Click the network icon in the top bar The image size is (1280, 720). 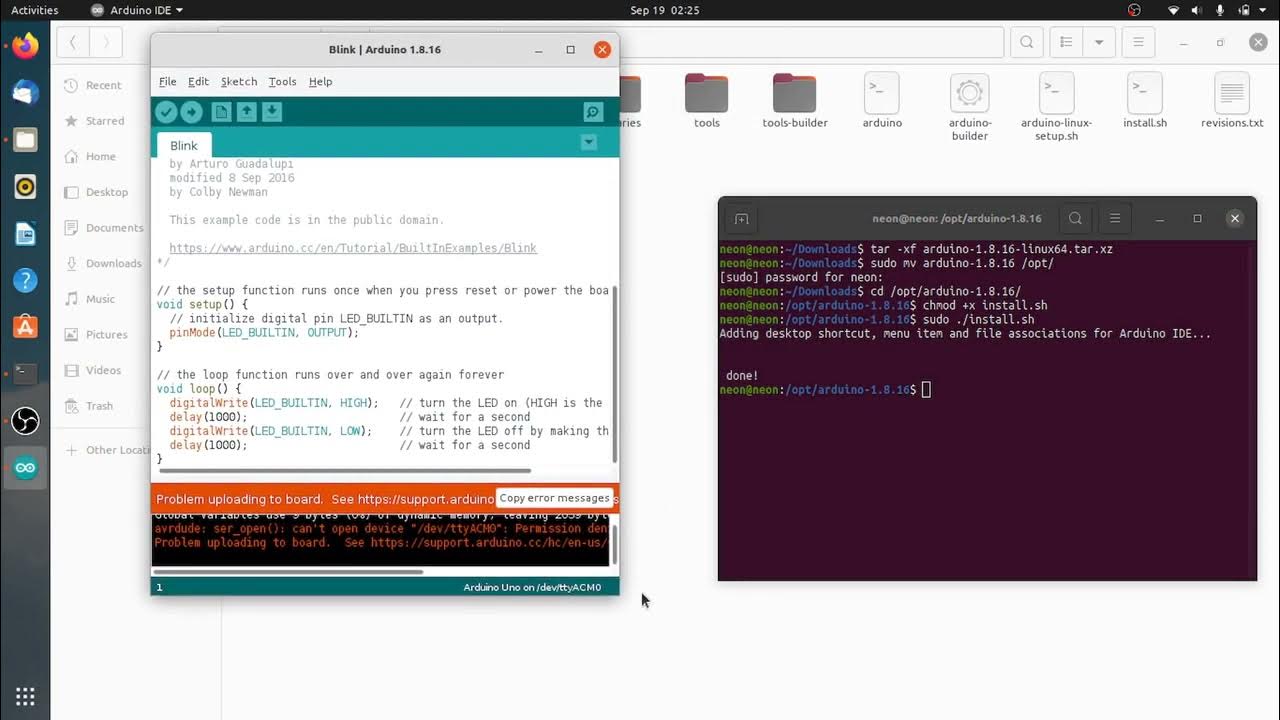coord(1174,10)
